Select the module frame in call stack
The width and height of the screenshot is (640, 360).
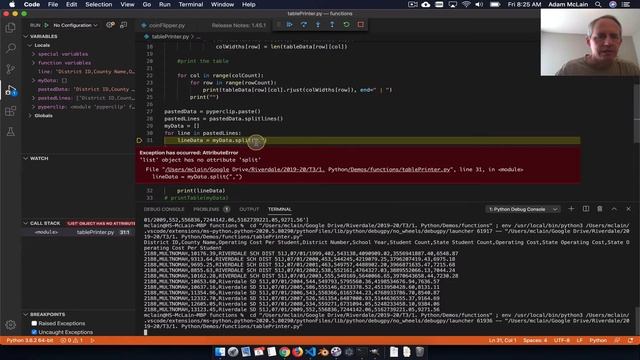[78, 232]
